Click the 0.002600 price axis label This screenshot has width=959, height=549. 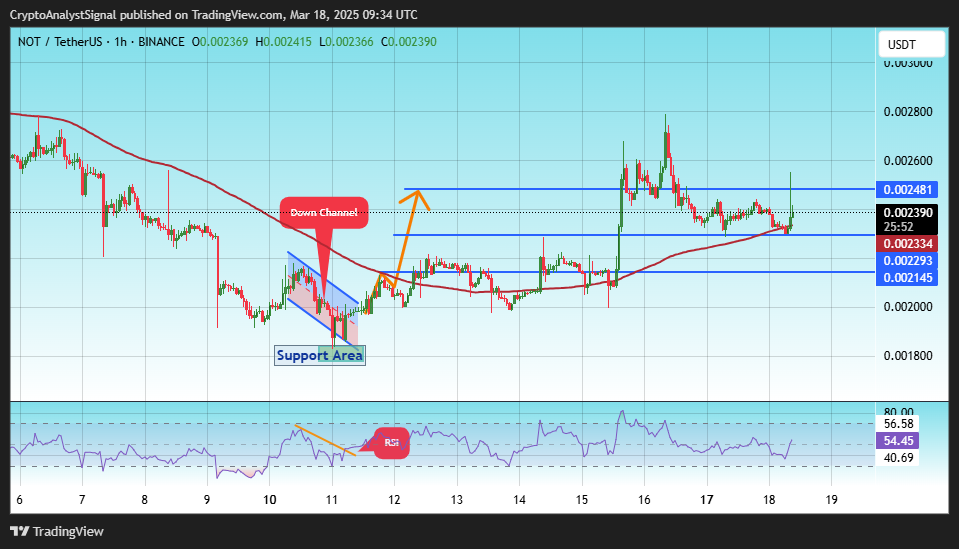(x=908, y=161)
